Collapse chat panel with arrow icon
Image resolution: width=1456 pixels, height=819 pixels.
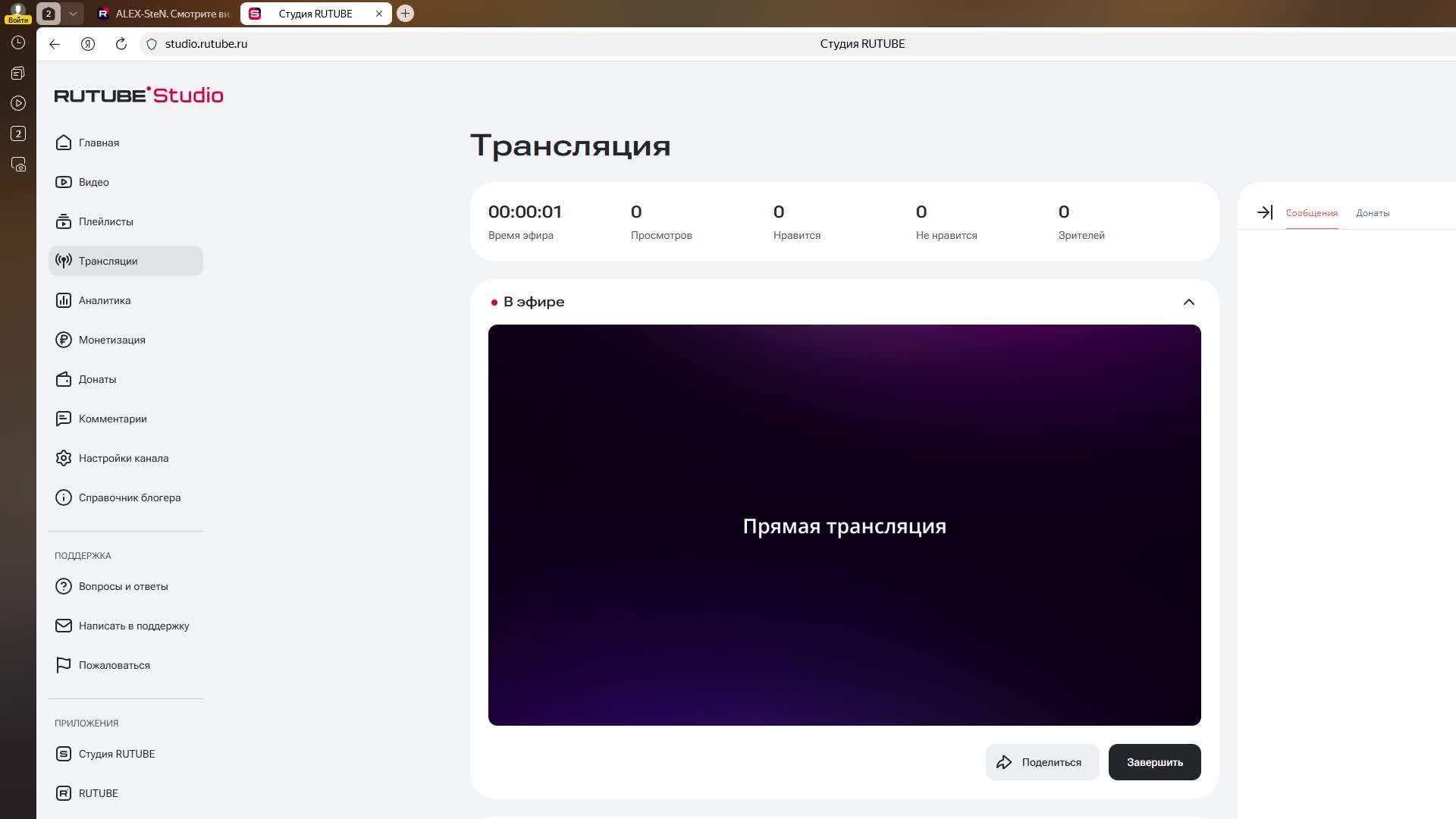coord(1264,213)
